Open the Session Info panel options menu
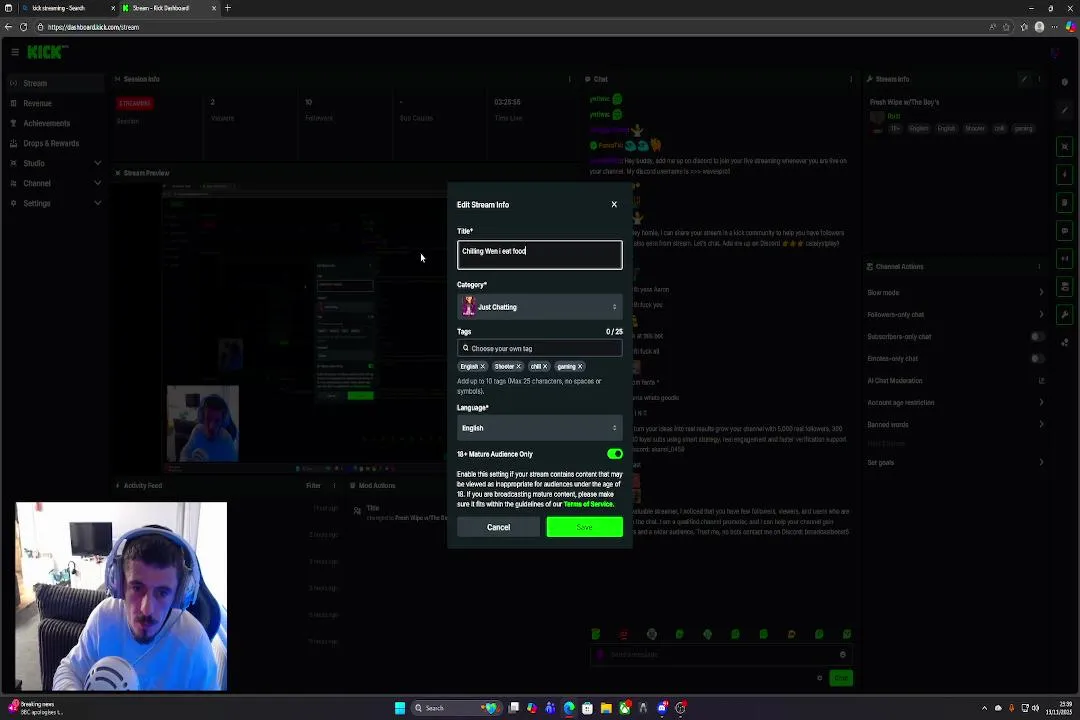 pos(569,79)
